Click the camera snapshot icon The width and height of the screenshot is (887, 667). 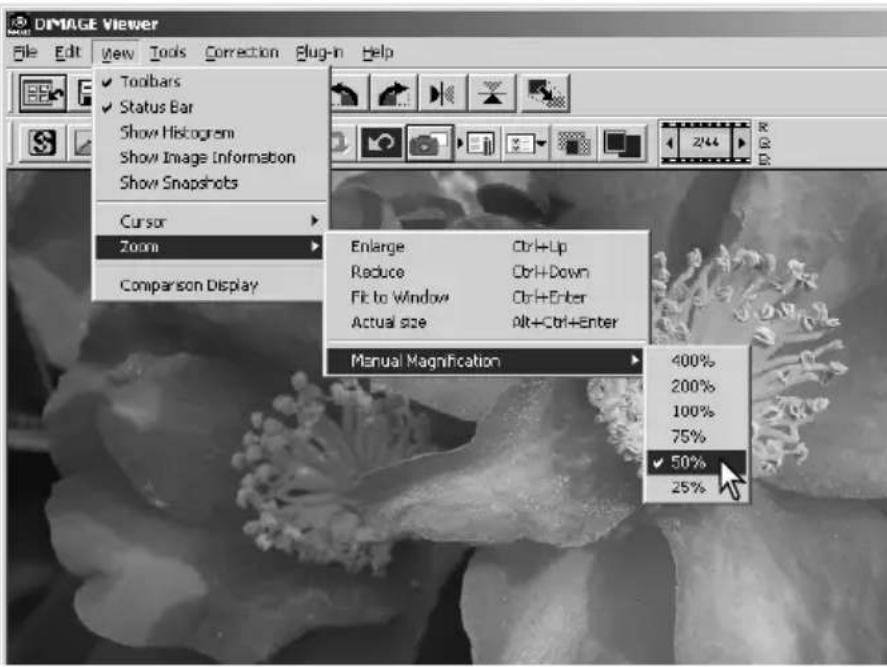point(430,143)
